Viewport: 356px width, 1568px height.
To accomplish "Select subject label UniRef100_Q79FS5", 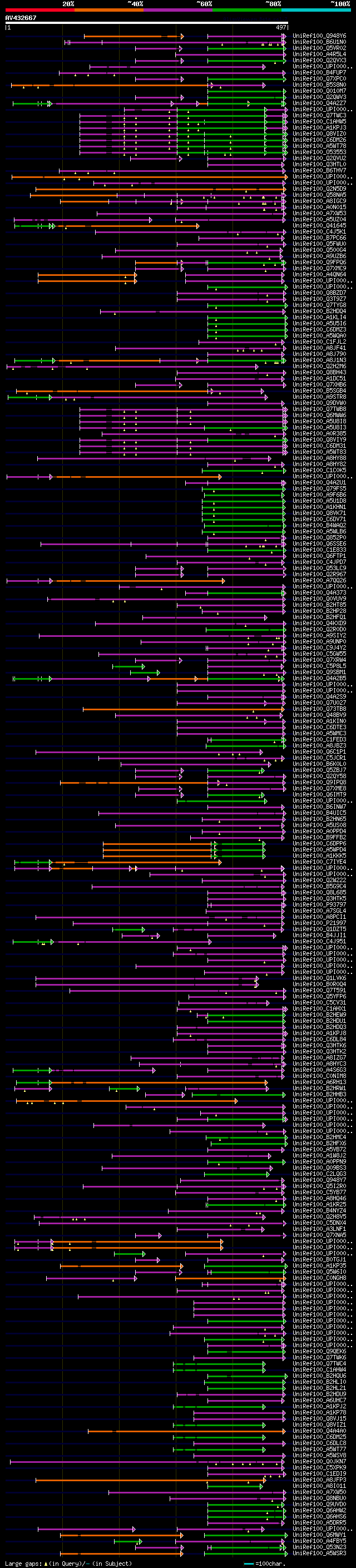I will click(319, 488).
